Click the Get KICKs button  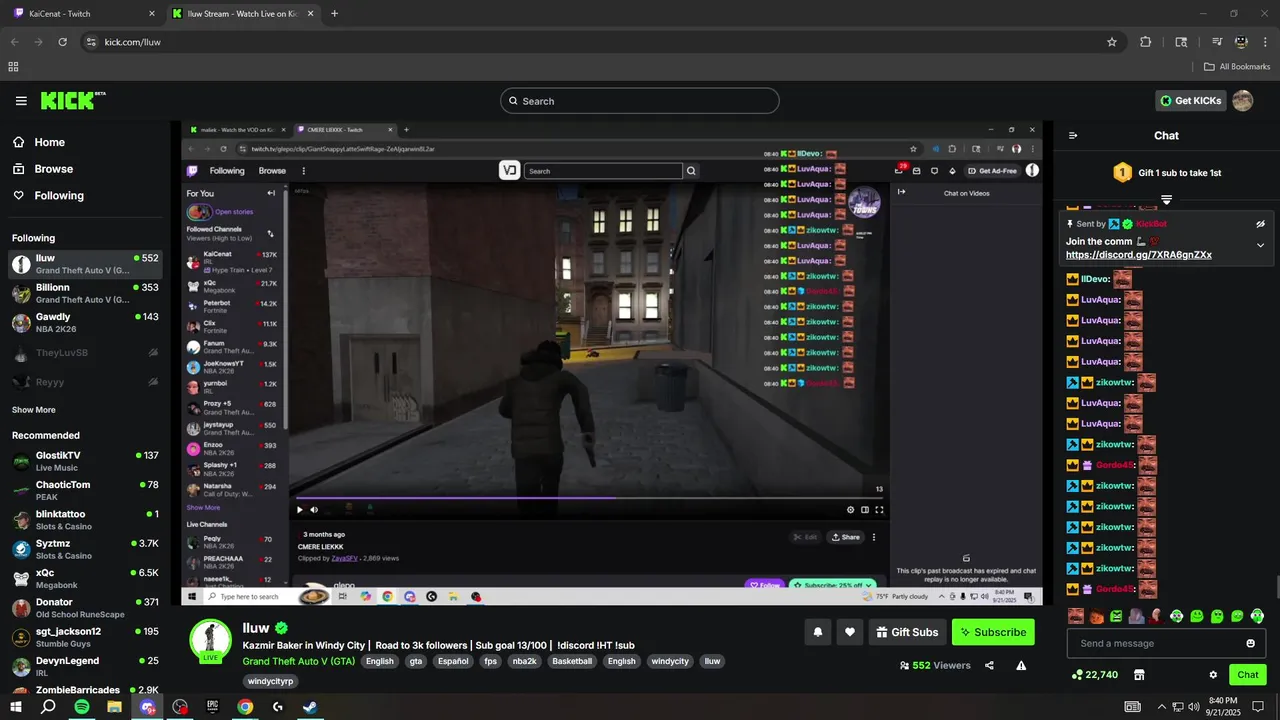coord(1190,101)
